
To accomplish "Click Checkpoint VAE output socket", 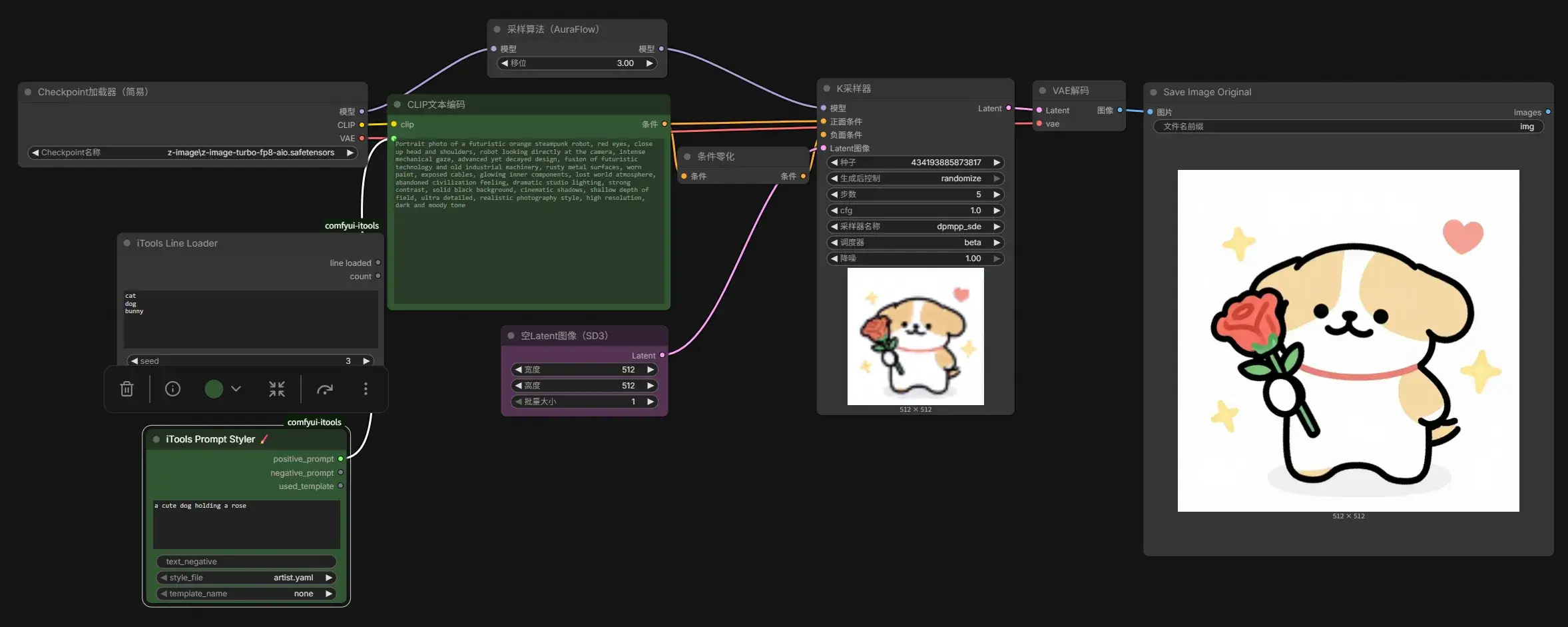I will 362,138.
